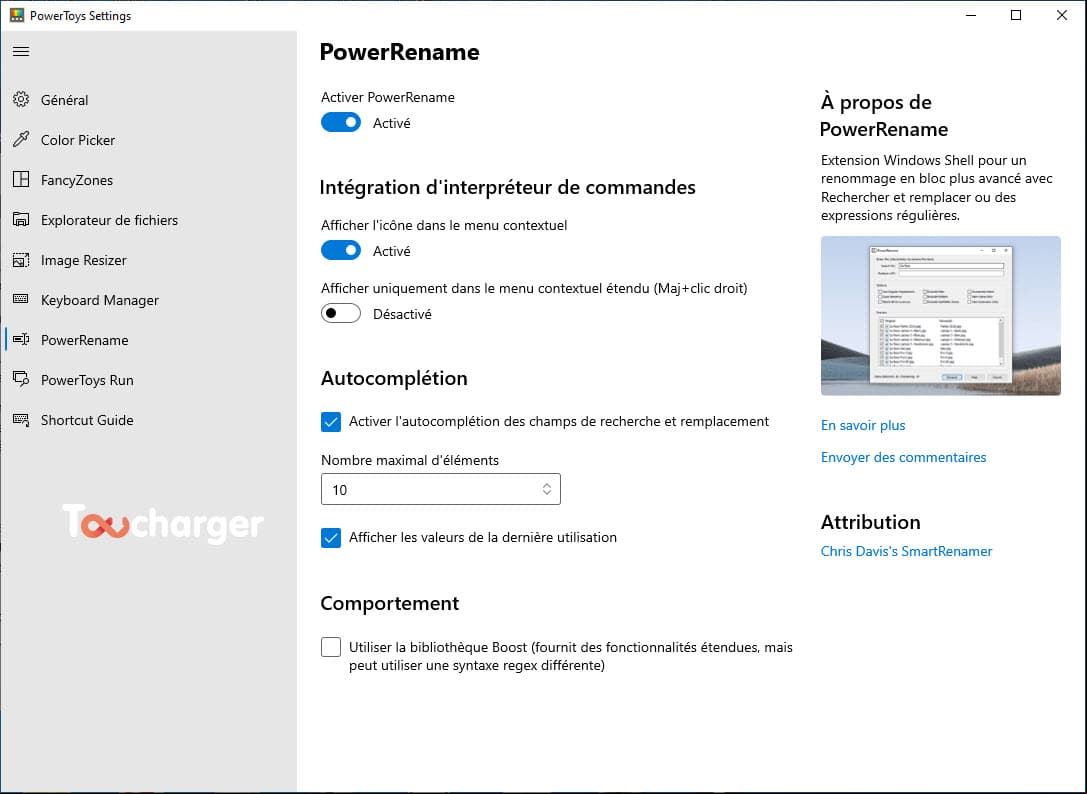This screenshot has width=1087, height=794.
Task: Uncheck autocomplétion des champs de recherche
Action: tap(331, 422)
